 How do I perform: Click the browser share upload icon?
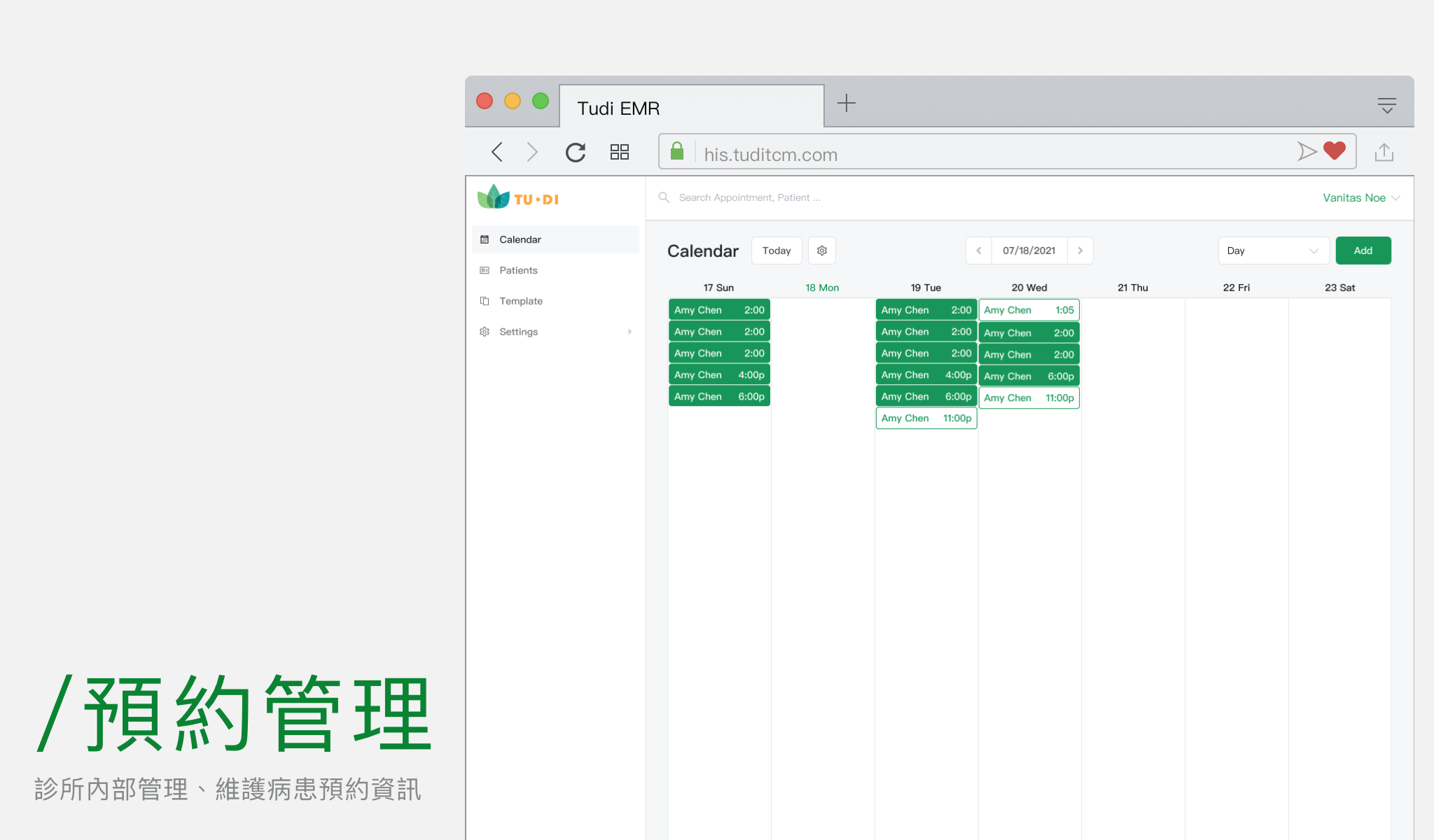point(1384,151)
